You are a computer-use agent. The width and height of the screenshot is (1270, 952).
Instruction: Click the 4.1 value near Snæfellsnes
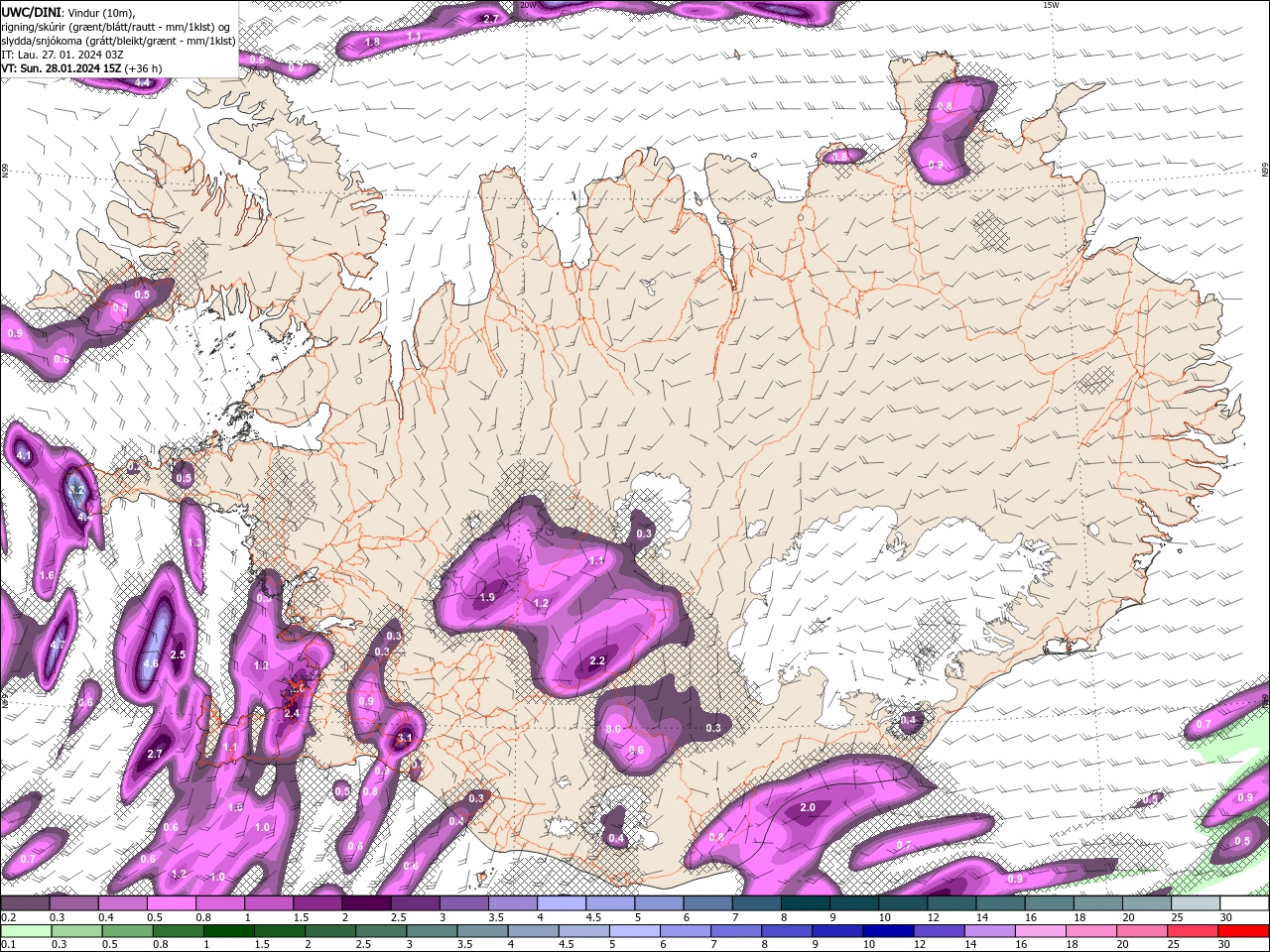point(25,455)
